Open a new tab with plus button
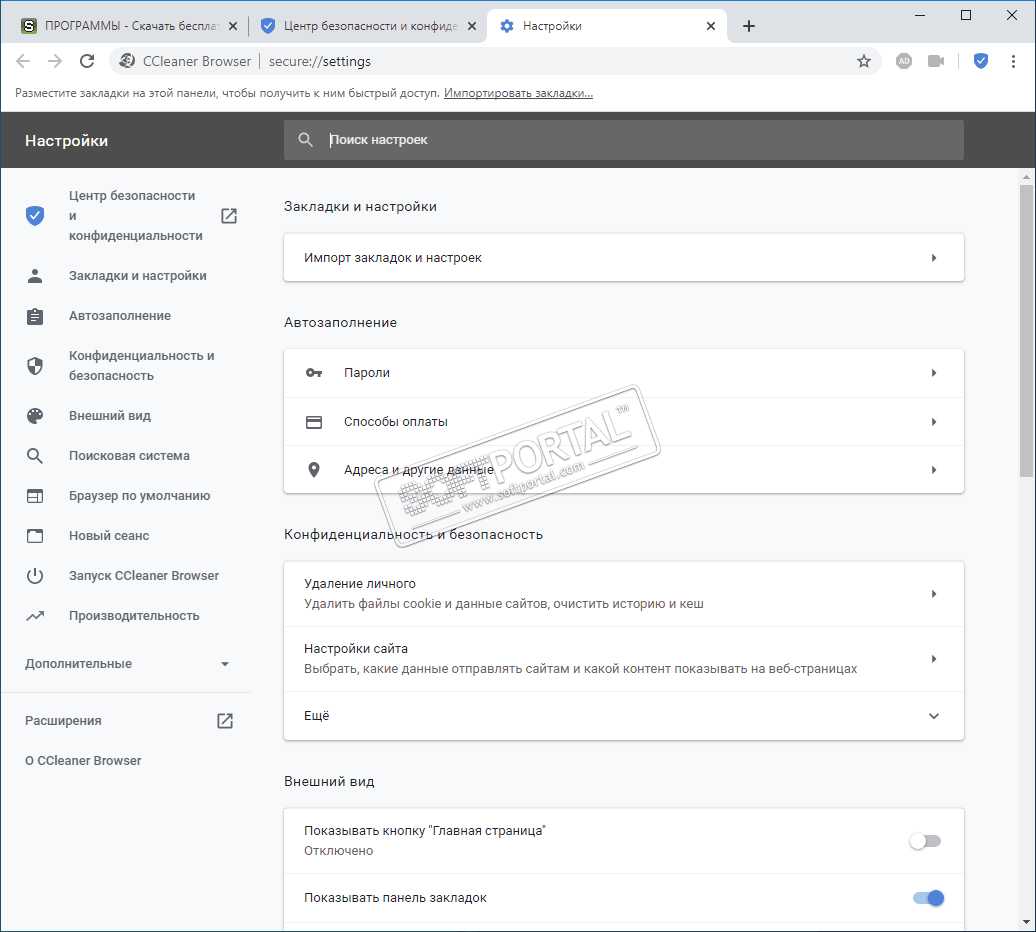The height and width of the screenshot is (932, 1036). pos(749,26)
